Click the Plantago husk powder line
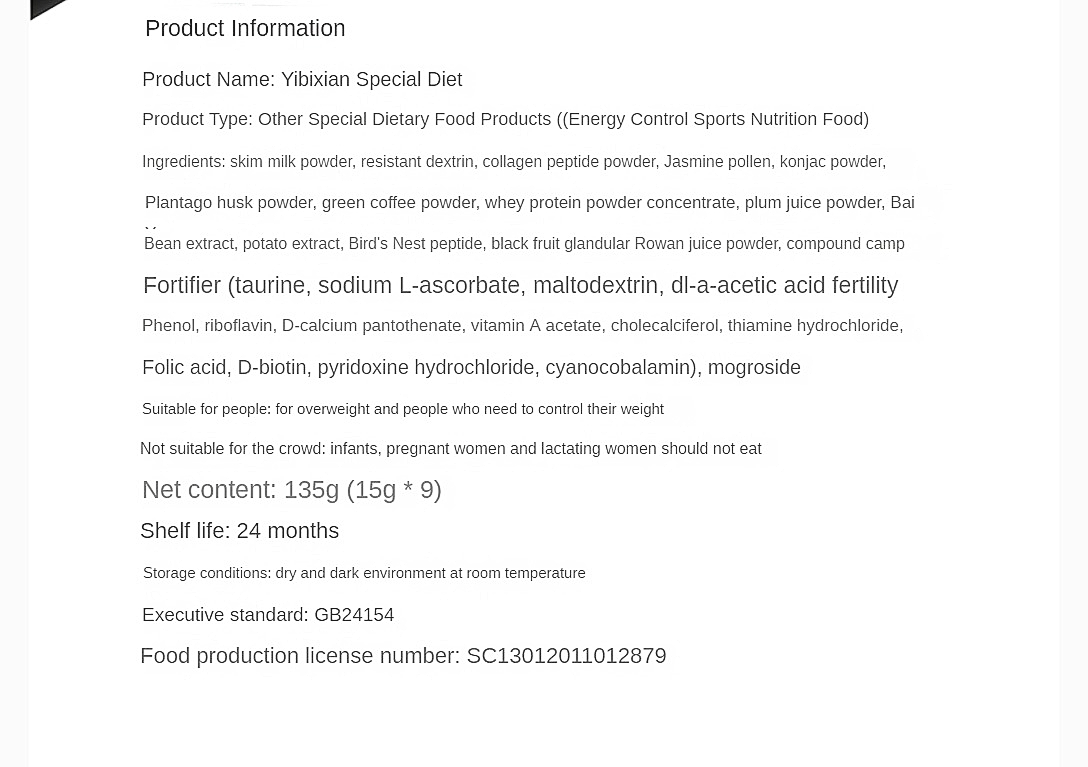Screen dimensions: 1088x767 [x=529, y=202]
